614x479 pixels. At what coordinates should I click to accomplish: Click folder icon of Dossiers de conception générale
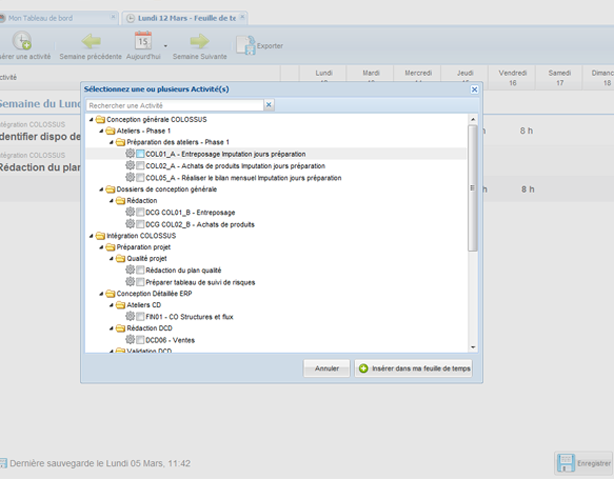pos(111,189)
